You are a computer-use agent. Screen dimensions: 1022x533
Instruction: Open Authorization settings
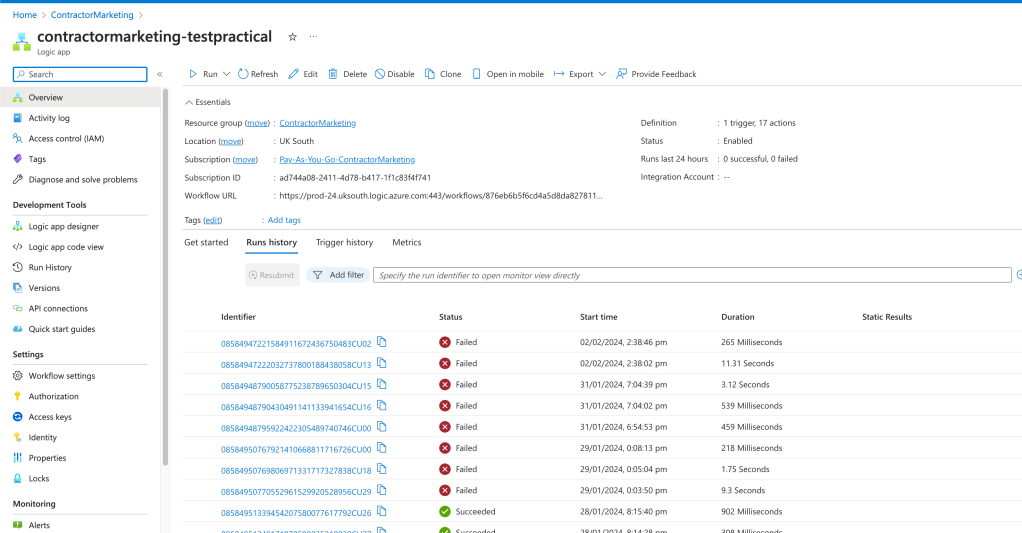[53, 396]
